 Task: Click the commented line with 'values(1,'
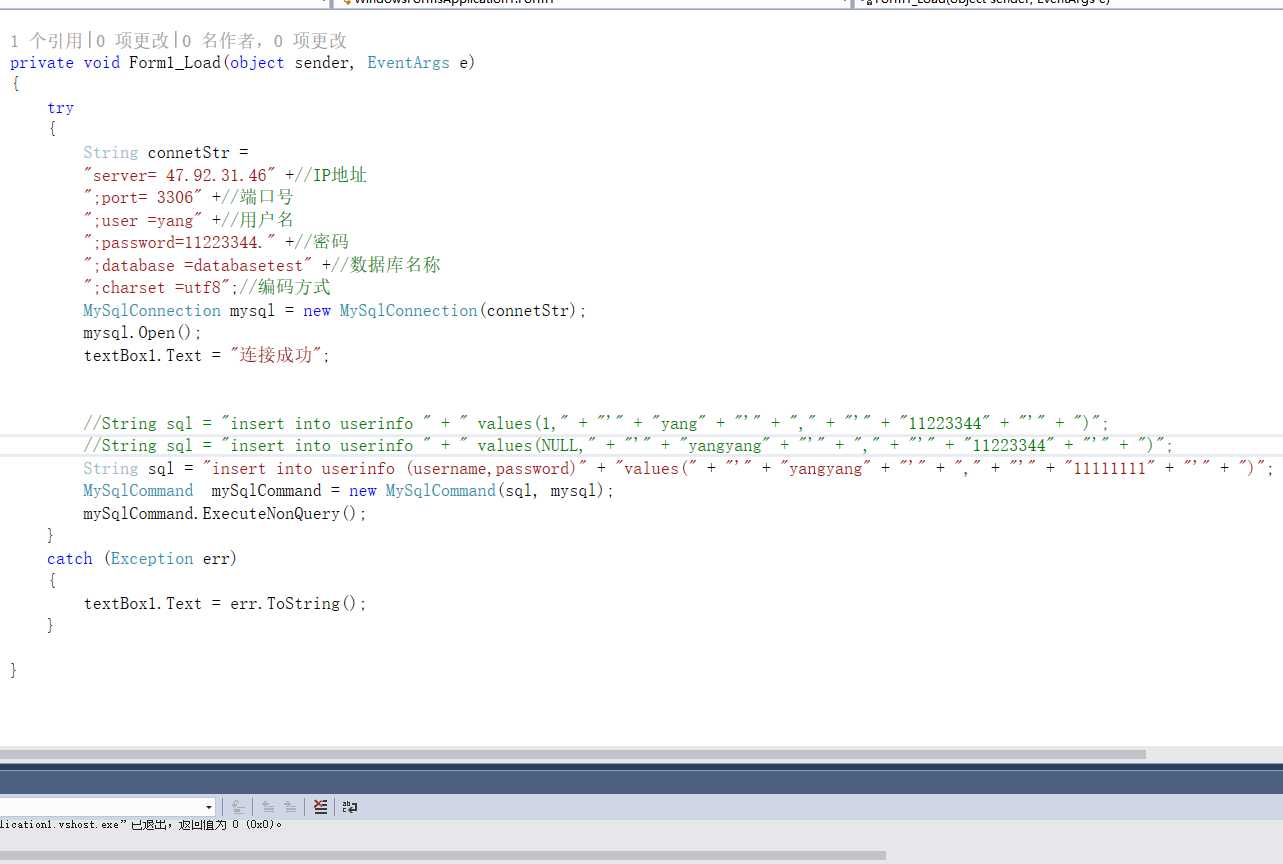tap(596, 424)
